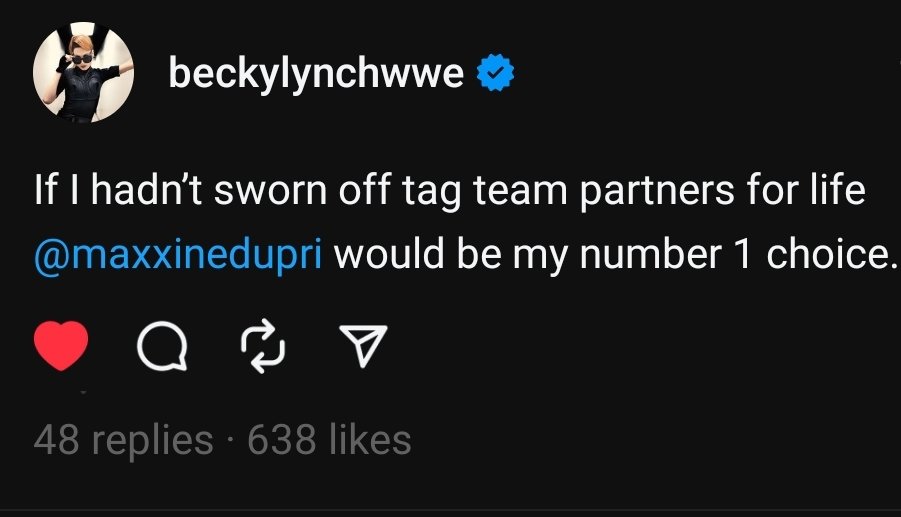
Task: Tap the repost arrows icon
Action: coord(263,346)
